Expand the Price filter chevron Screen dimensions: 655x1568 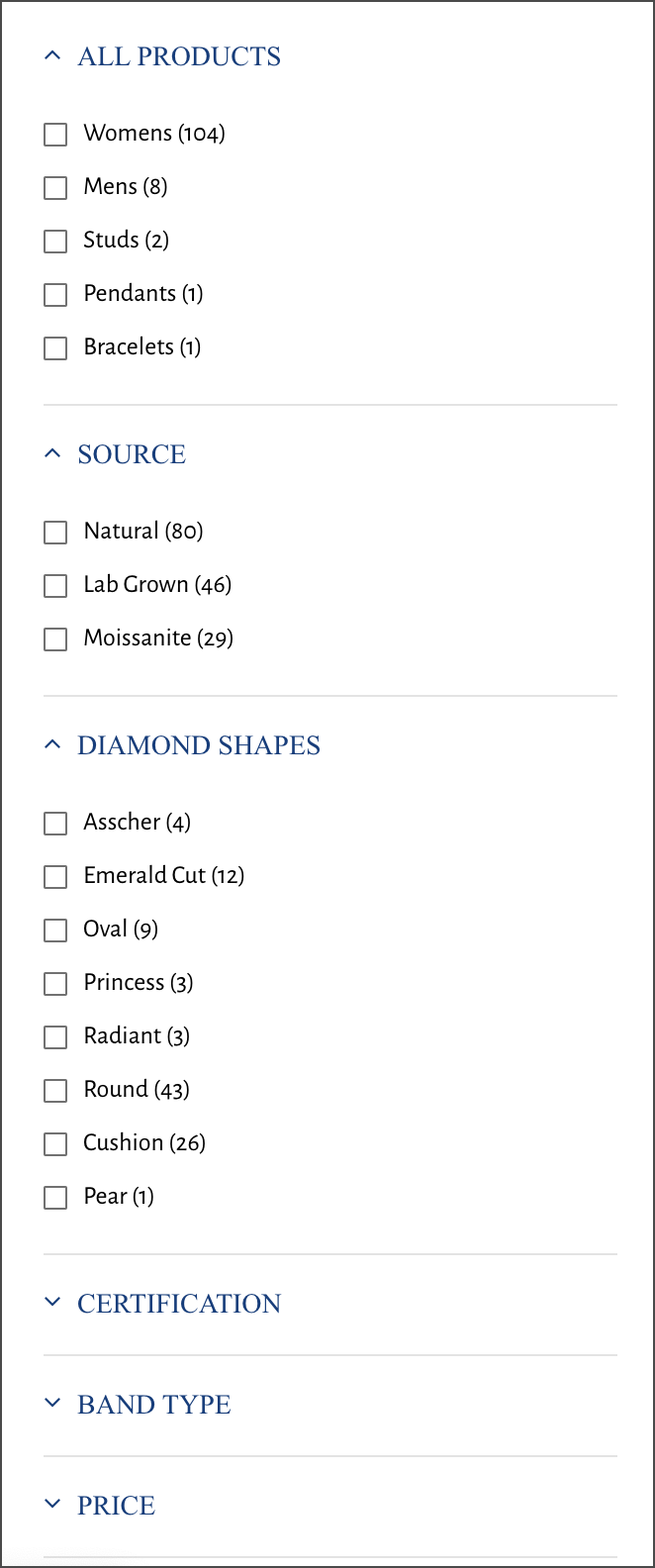click(53, 1505)
